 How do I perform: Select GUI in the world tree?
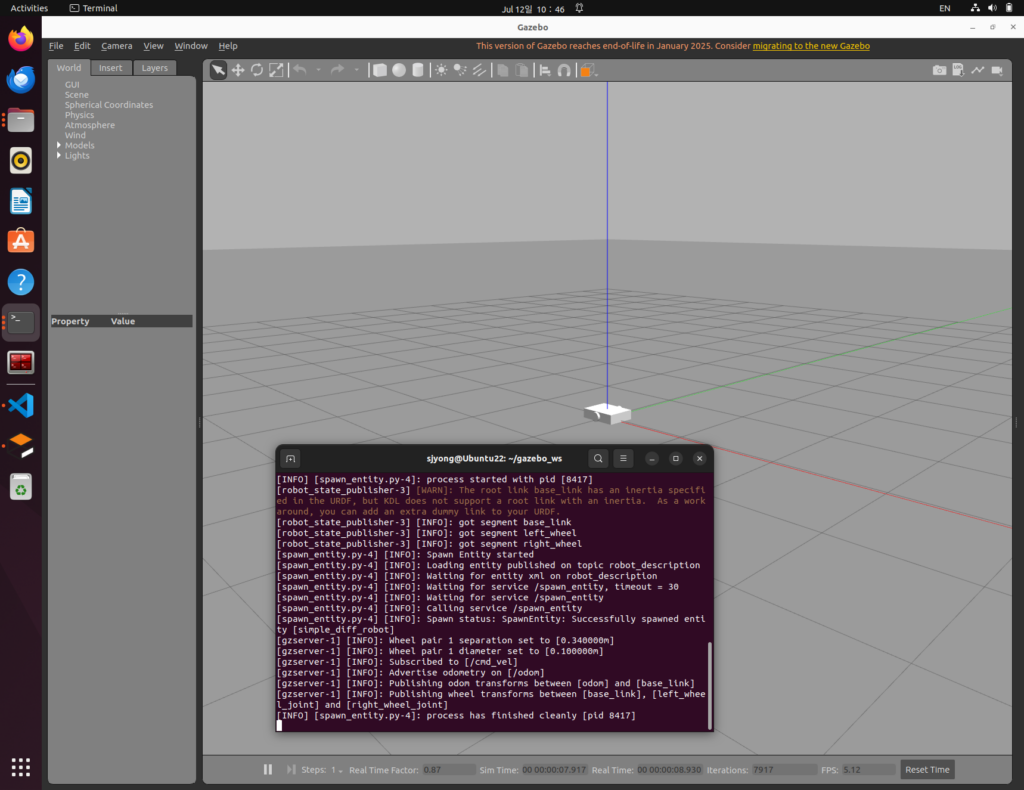72,84
